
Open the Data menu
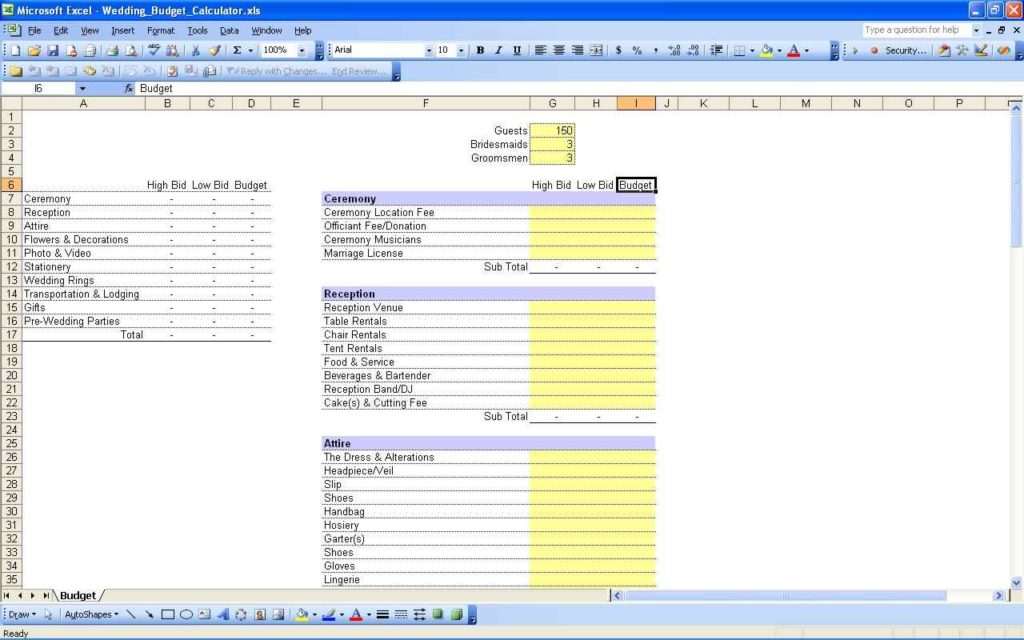click(x=229, y=29)
